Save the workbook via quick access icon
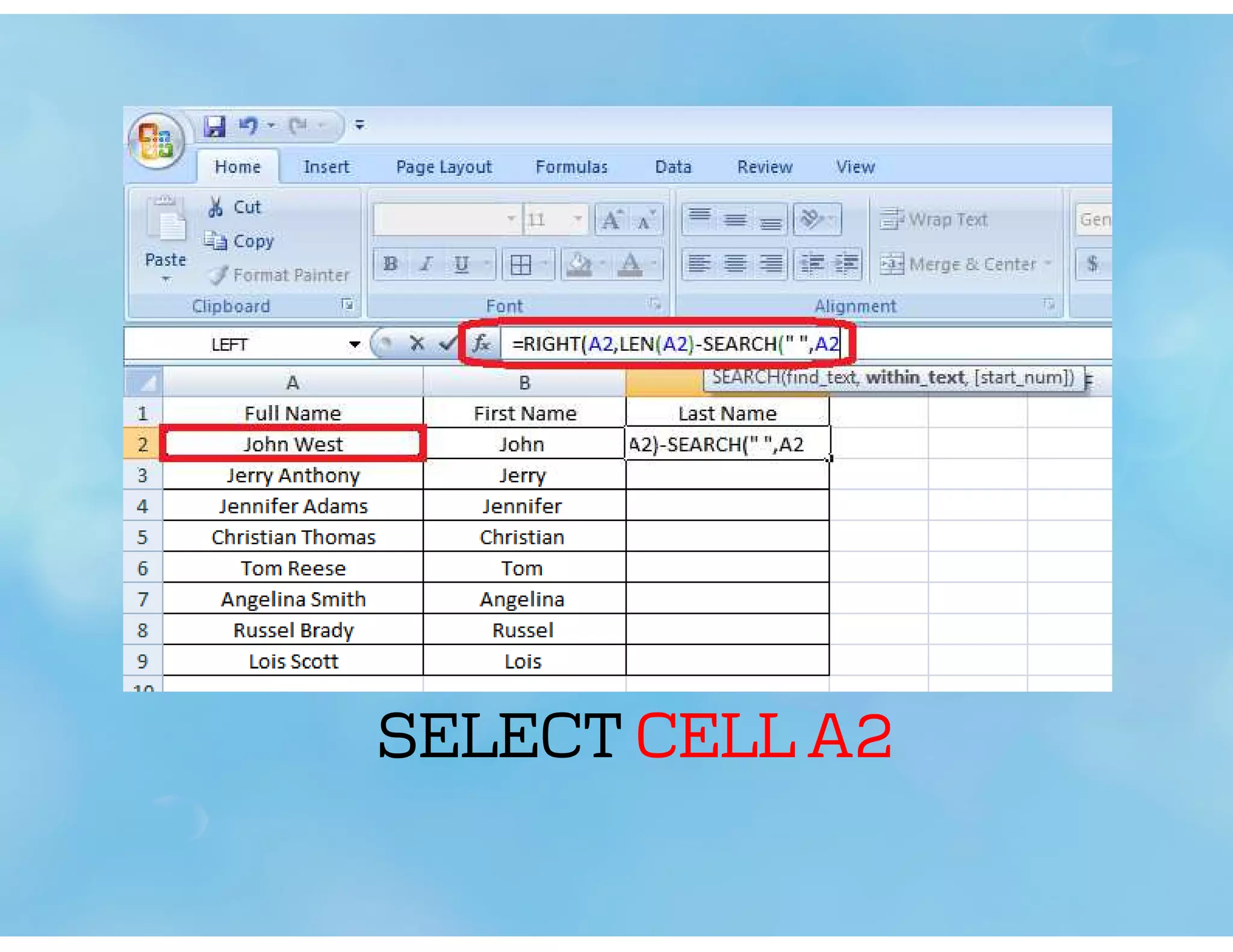This screenshot has width=1233, height=952. coord(214,126)
